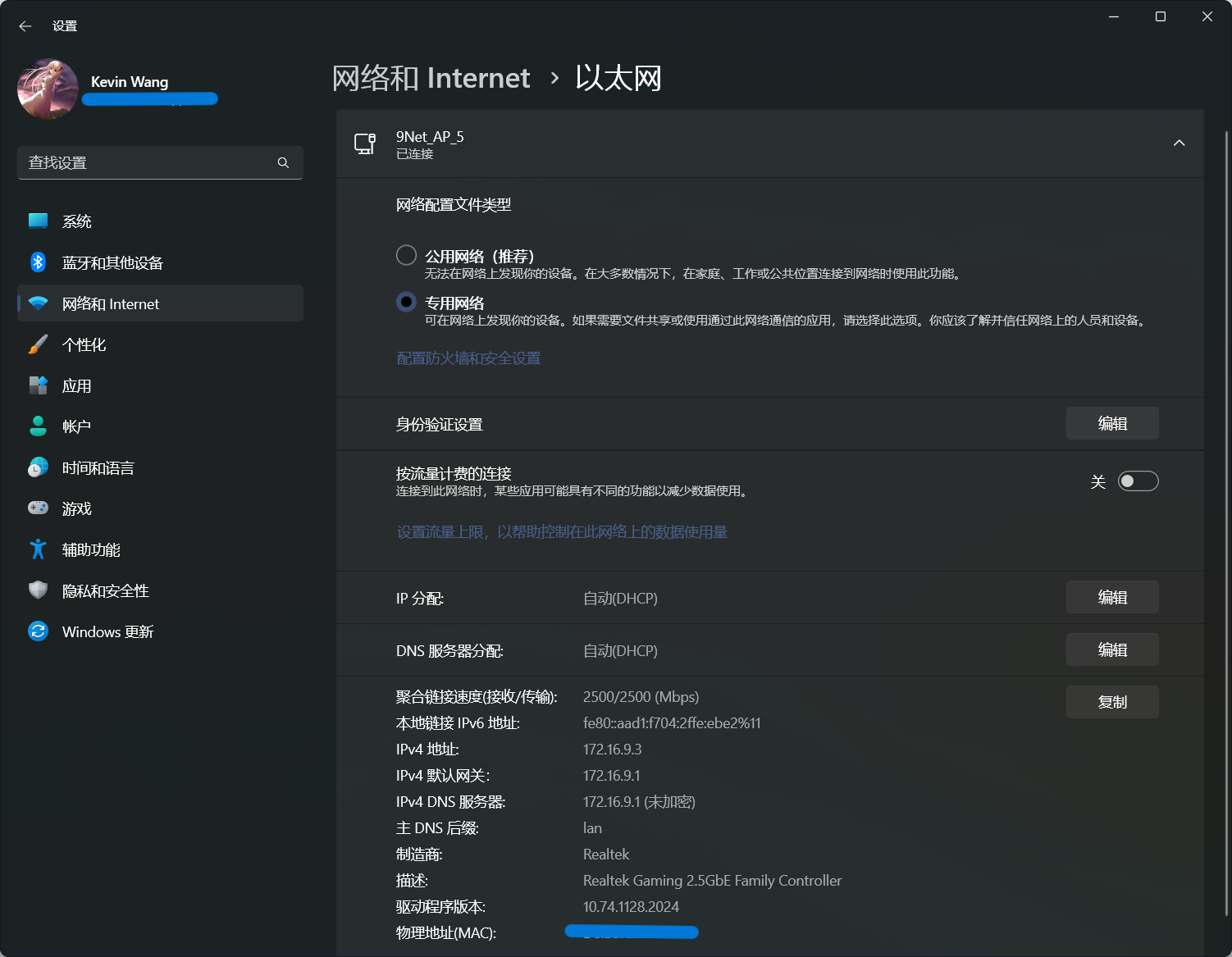Open 系统 via its monitor icon
Screen dimensions: 1232x957
pos(39,221)
